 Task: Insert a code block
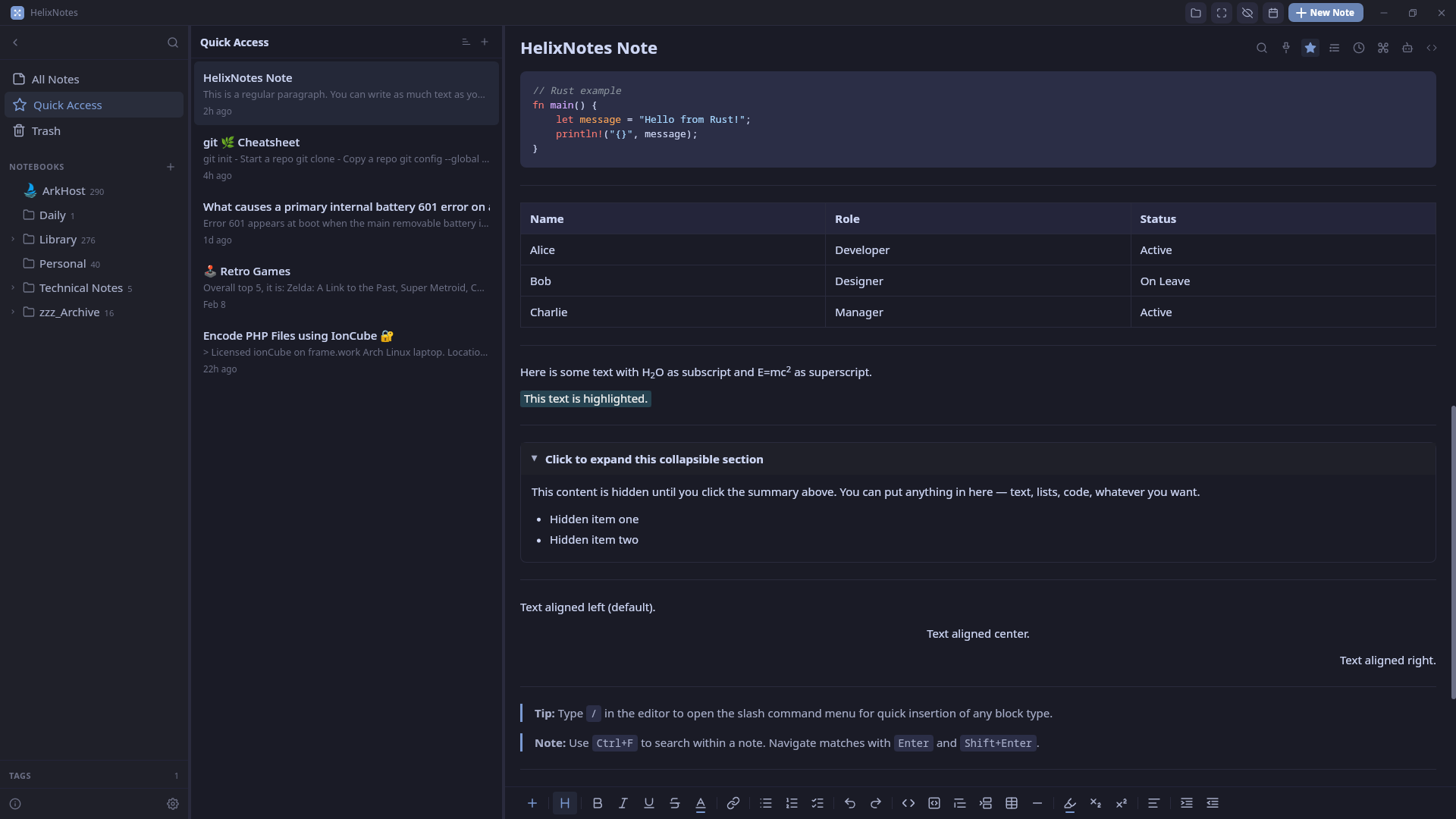pyautogui.click(x=934, y=803)
